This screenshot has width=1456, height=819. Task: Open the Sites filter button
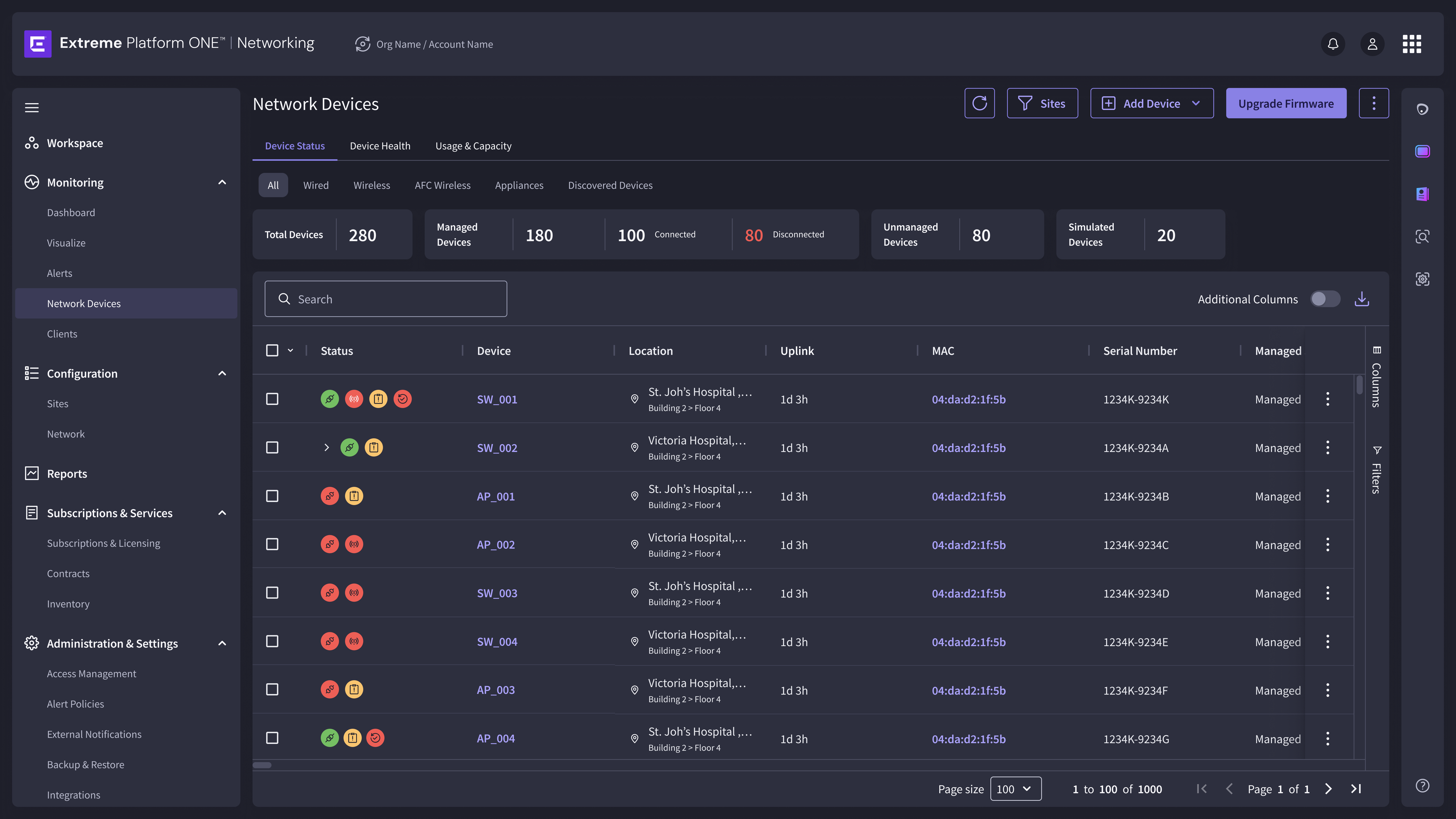(x=1042, y=103)
